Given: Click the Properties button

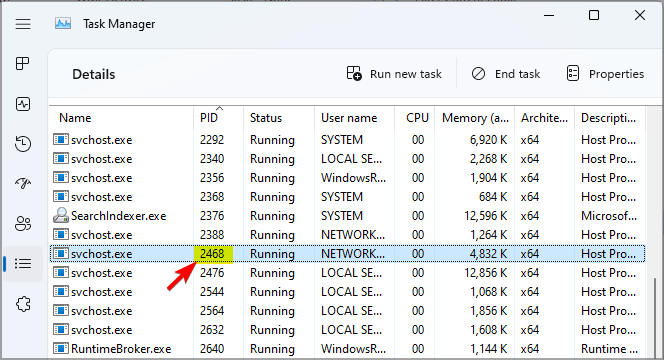Looking at the screenshot, I should click(x=605, y=74).
